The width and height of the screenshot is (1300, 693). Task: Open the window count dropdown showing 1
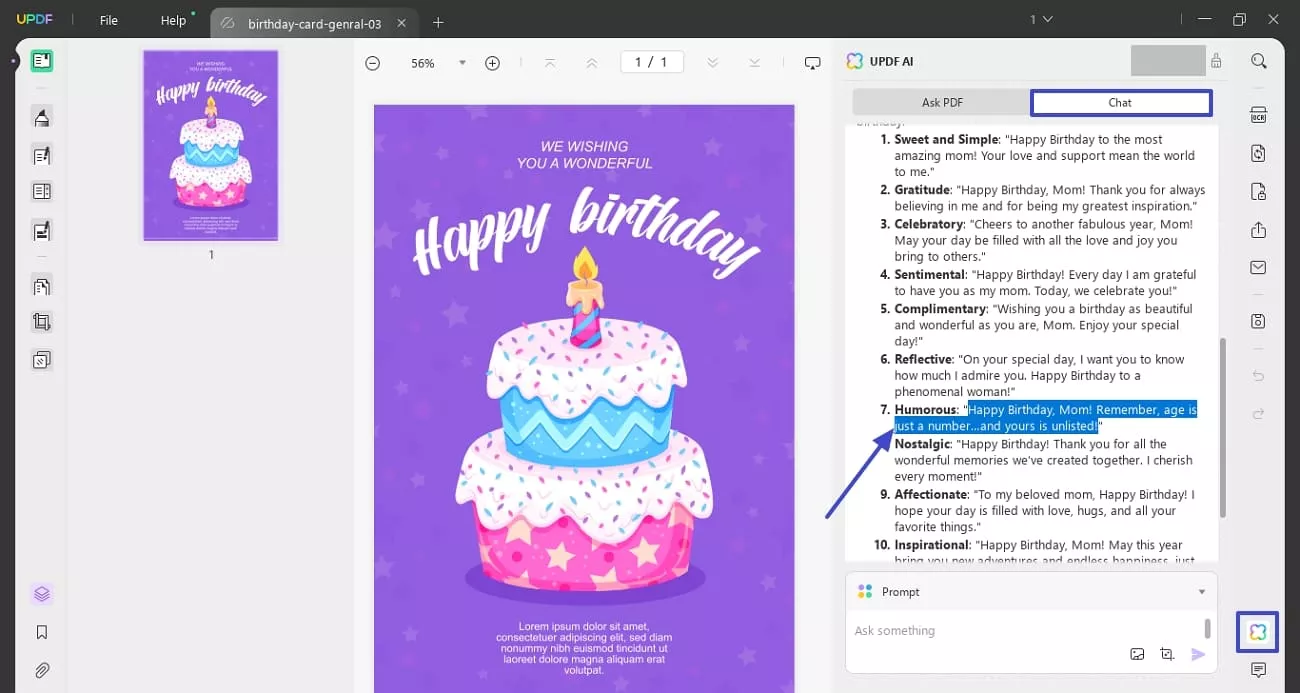pyautogui.click(x=1041, y=19)
